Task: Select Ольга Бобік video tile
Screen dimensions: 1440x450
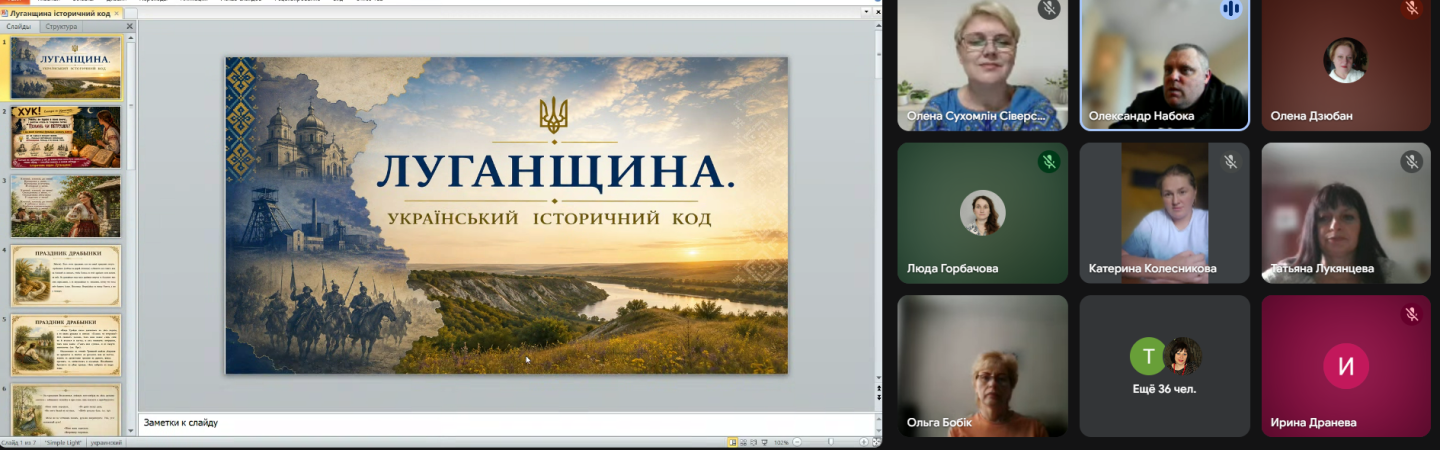Action: 982,365
